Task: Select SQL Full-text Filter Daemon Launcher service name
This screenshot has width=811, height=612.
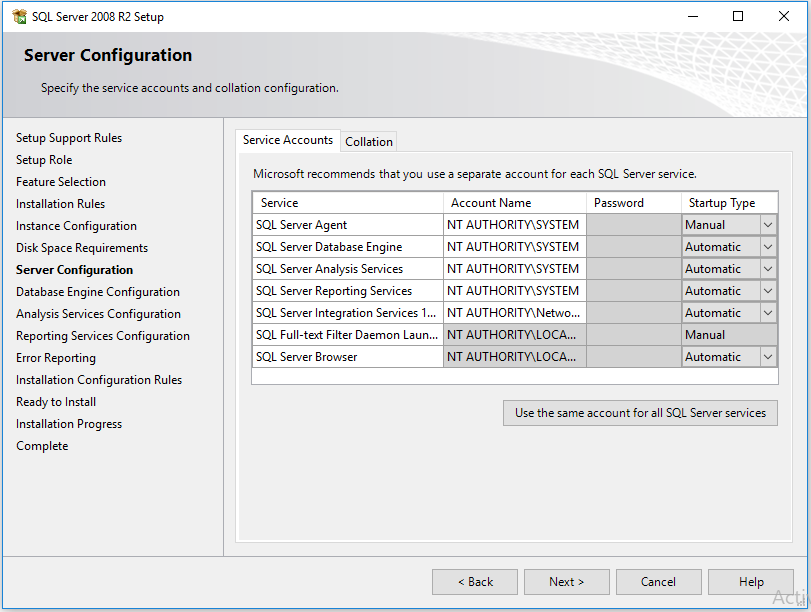Action: (347, 335)
